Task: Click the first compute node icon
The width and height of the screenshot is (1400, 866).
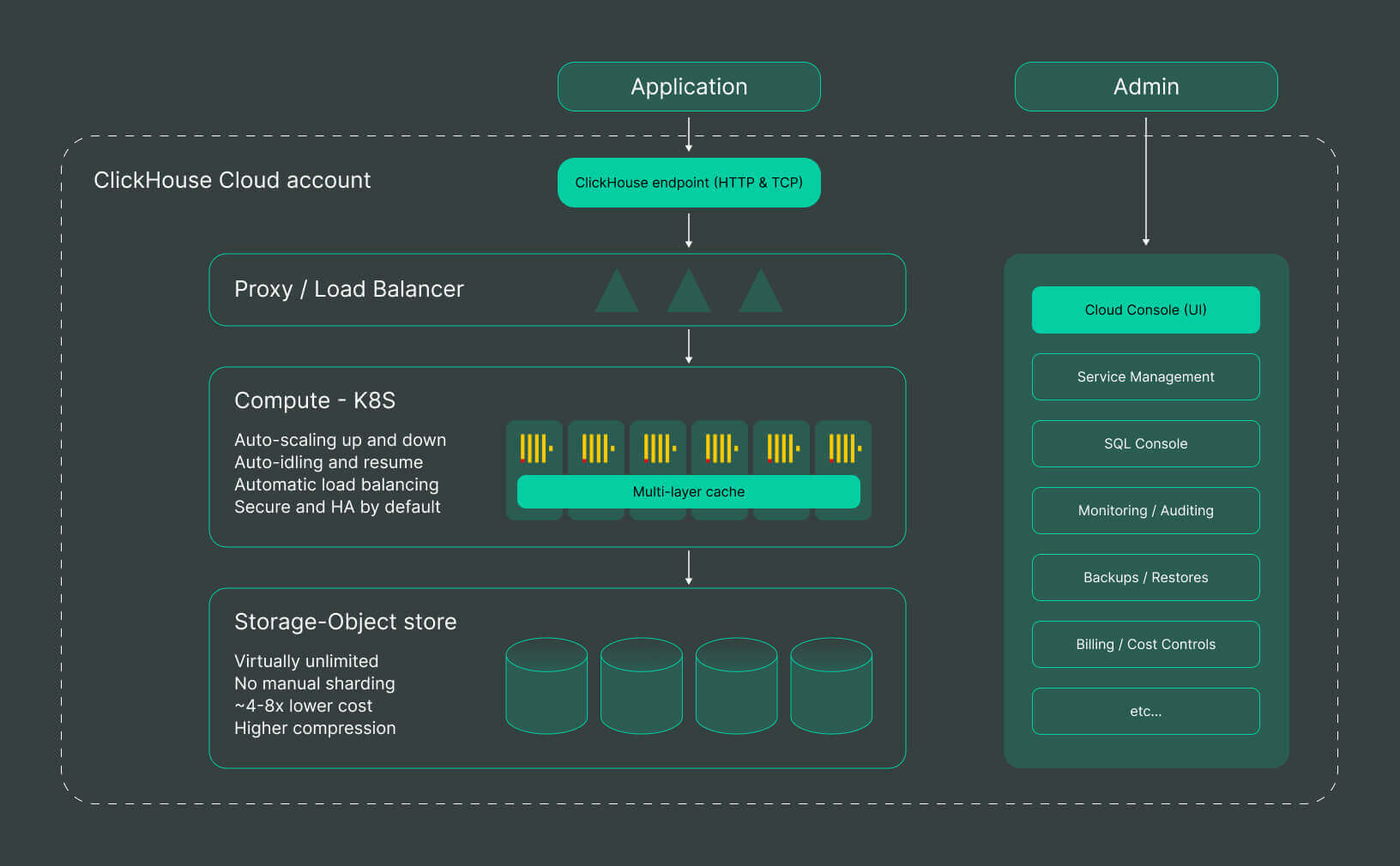Action: tap(534, 447)
